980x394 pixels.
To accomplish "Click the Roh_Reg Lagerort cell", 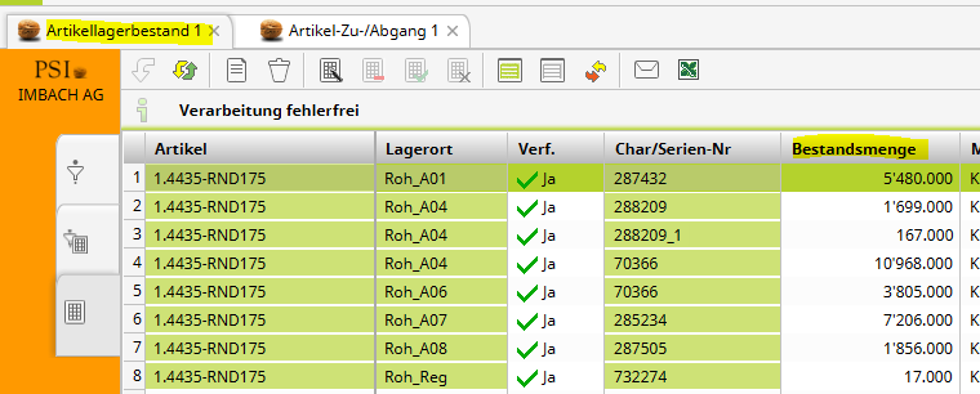I will 441,377.
